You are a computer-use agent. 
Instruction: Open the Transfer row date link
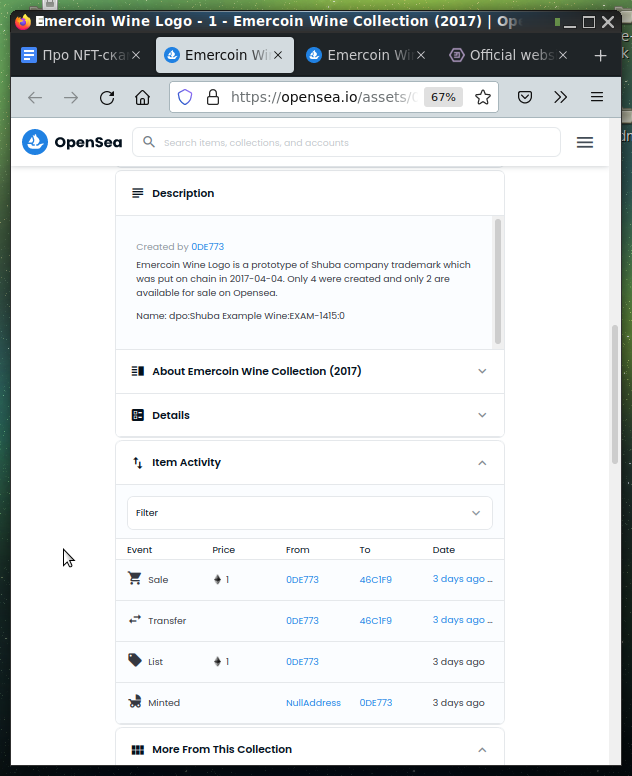tap(462, 620)
